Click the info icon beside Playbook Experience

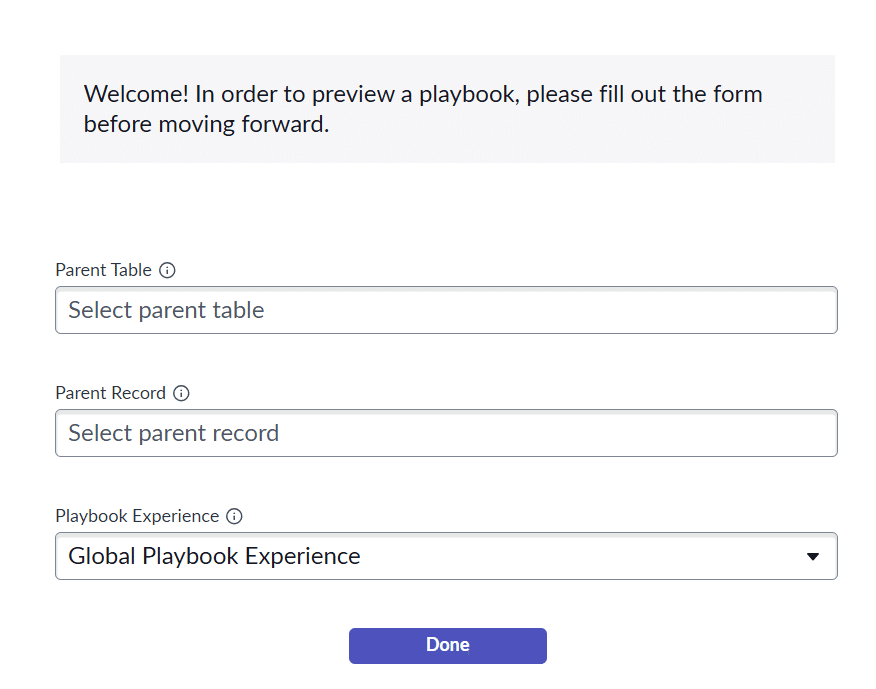(x=234, y=516)
